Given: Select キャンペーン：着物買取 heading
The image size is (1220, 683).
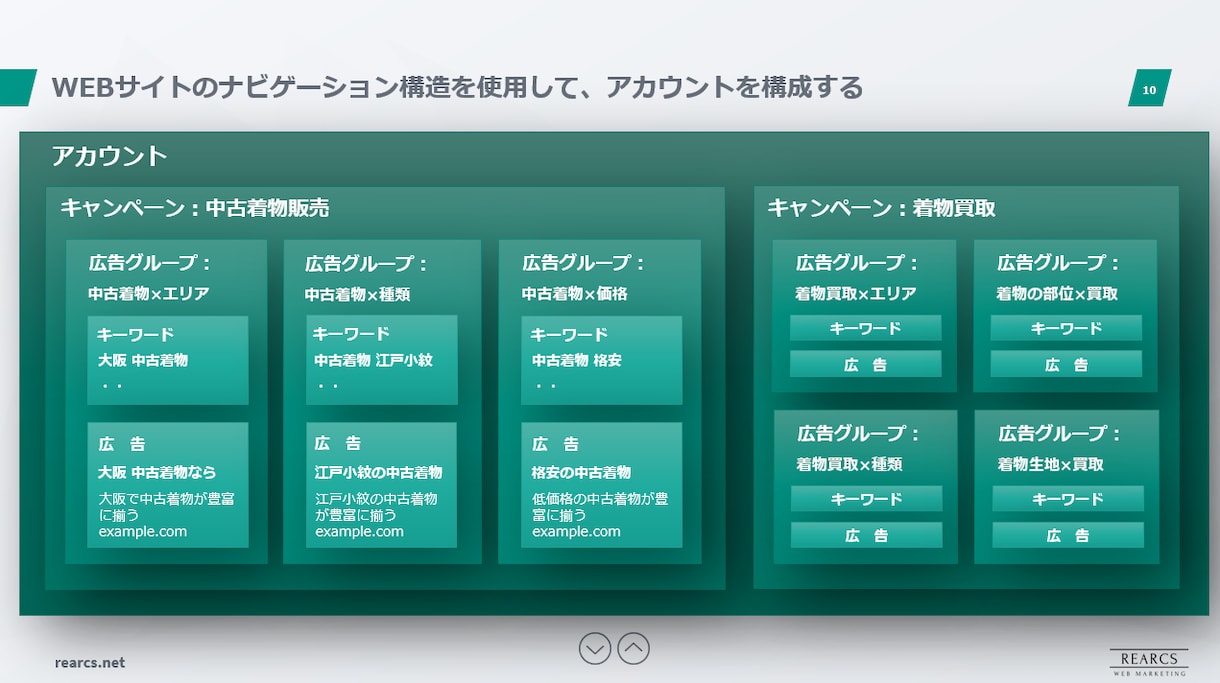Looking at the screenshot, I should [x=881, y=208].
